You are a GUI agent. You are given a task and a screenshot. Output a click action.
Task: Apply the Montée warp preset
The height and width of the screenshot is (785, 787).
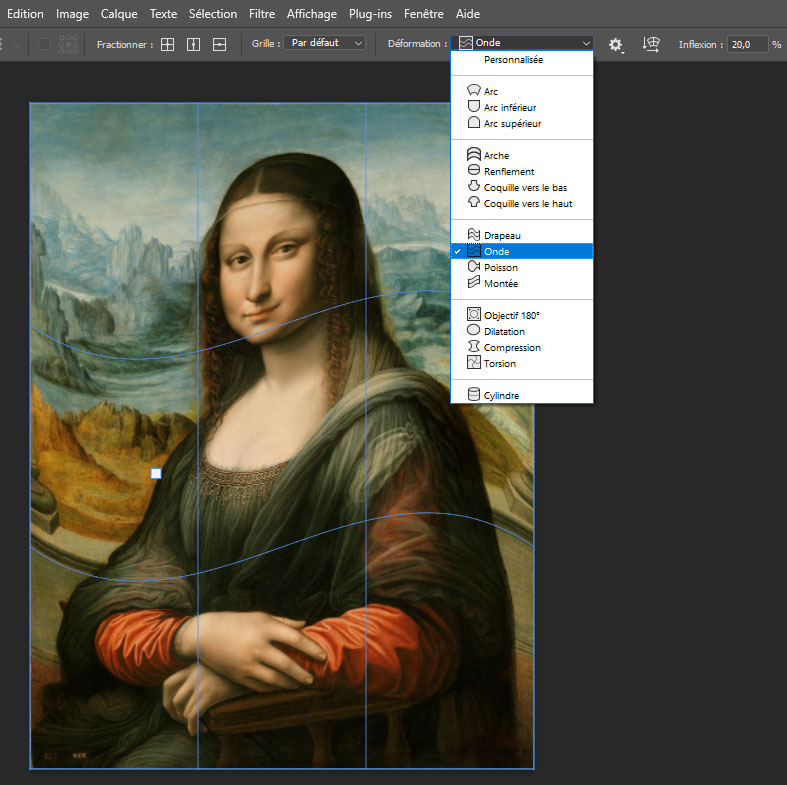[522, 283]
